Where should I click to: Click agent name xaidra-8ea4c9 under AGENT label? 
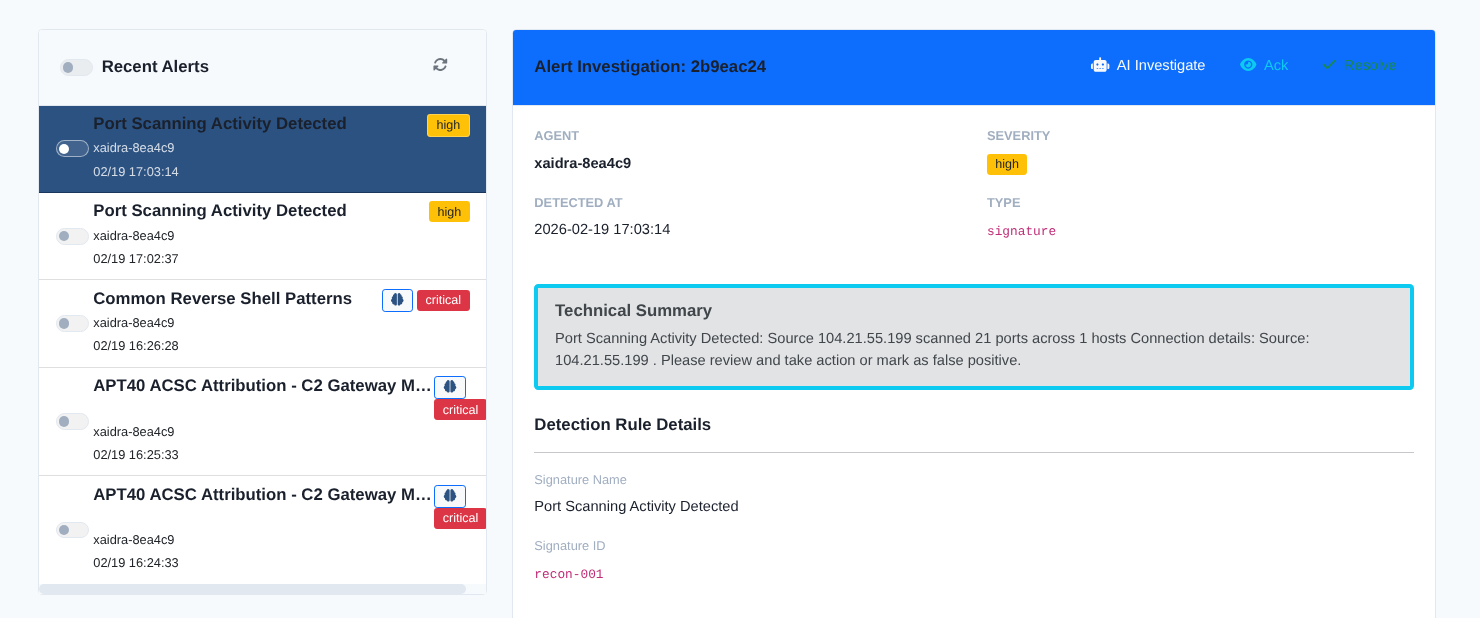582,163
